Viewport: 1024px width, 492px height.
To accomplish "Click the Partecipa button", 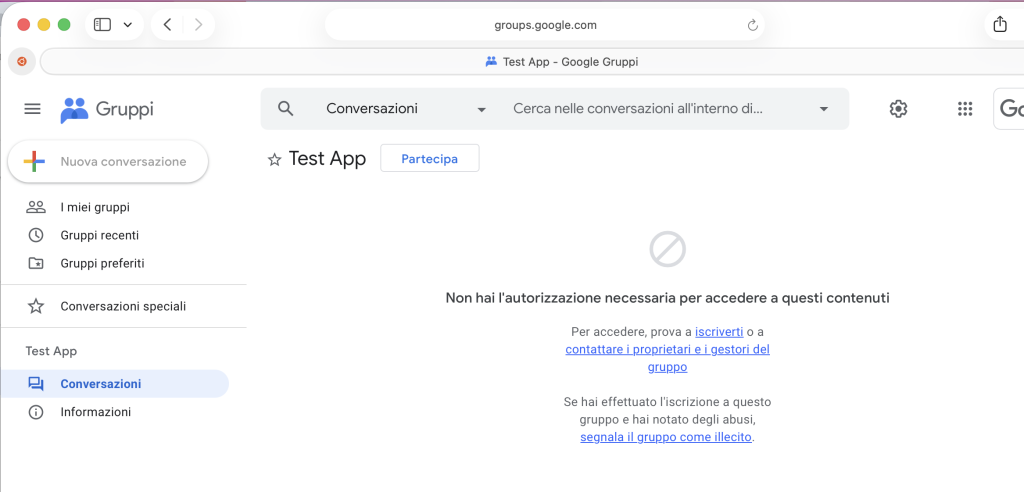I will 429,159.
